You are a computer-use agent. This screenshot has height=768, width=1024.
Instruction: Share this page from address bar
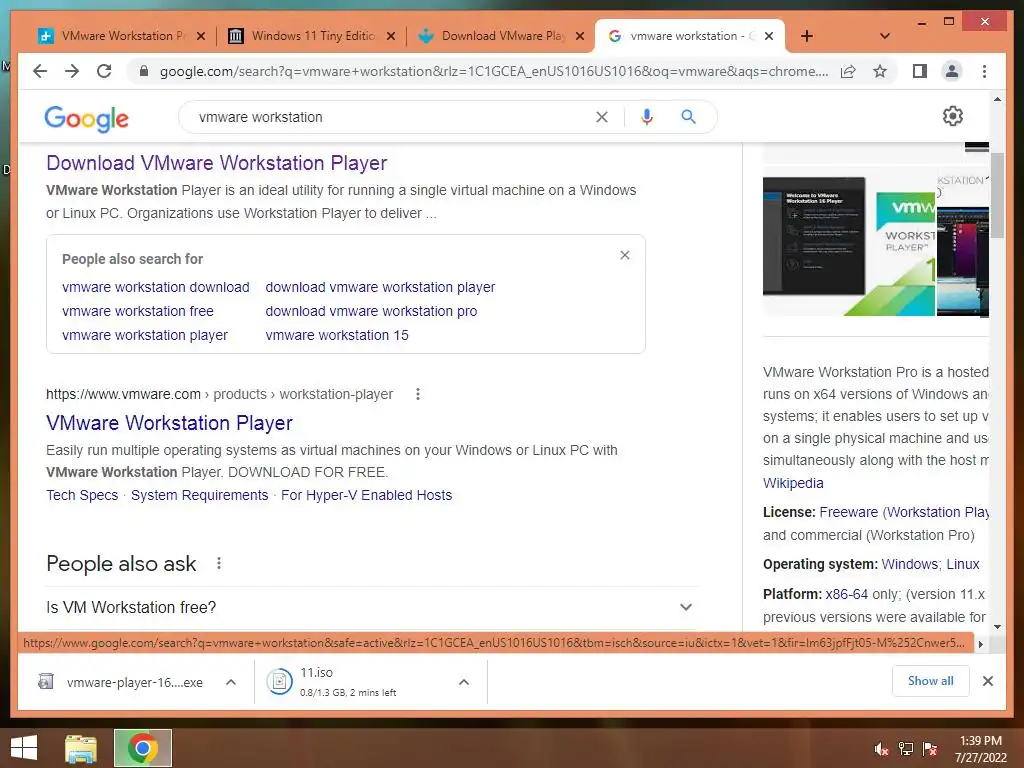[x=848, y=71]
